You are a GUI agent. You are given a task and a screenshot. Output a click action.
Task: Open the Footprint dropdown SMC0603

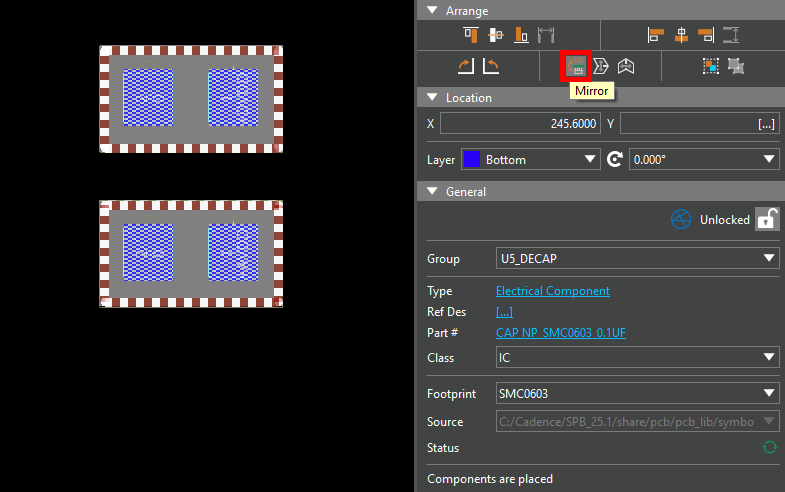pyautogui.click(x=637, y=393)
